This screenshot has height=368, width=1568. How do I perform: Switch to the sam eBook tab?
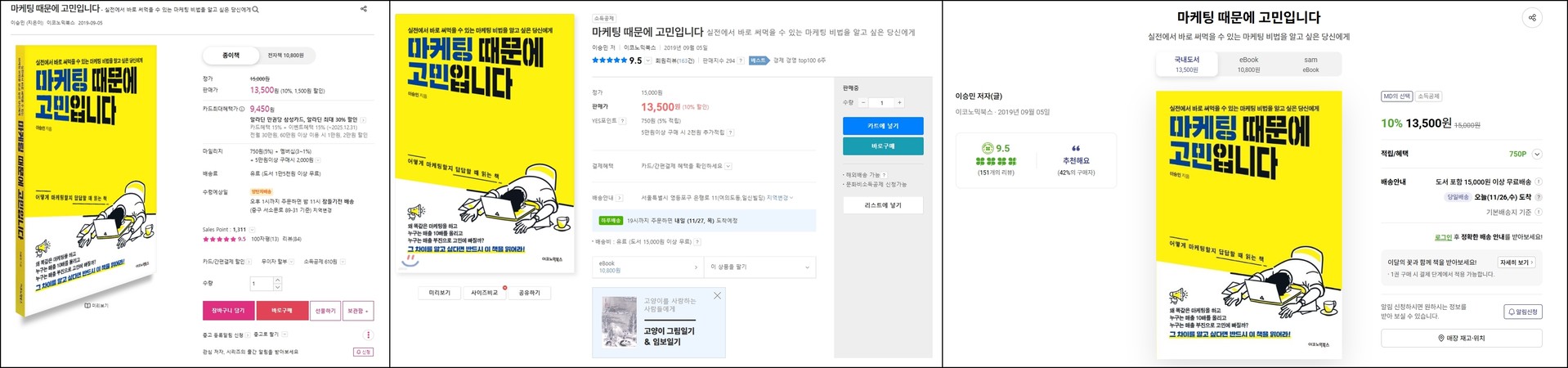click(1310, 64)
